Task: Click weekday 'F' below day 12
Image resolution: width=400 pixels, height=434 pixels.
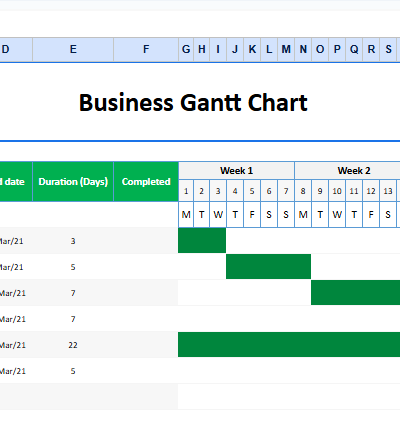Action: (371, 215)
